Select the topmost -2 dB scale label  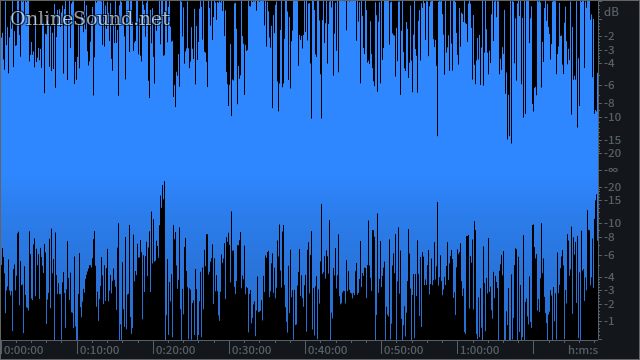(x=610, y=36)
